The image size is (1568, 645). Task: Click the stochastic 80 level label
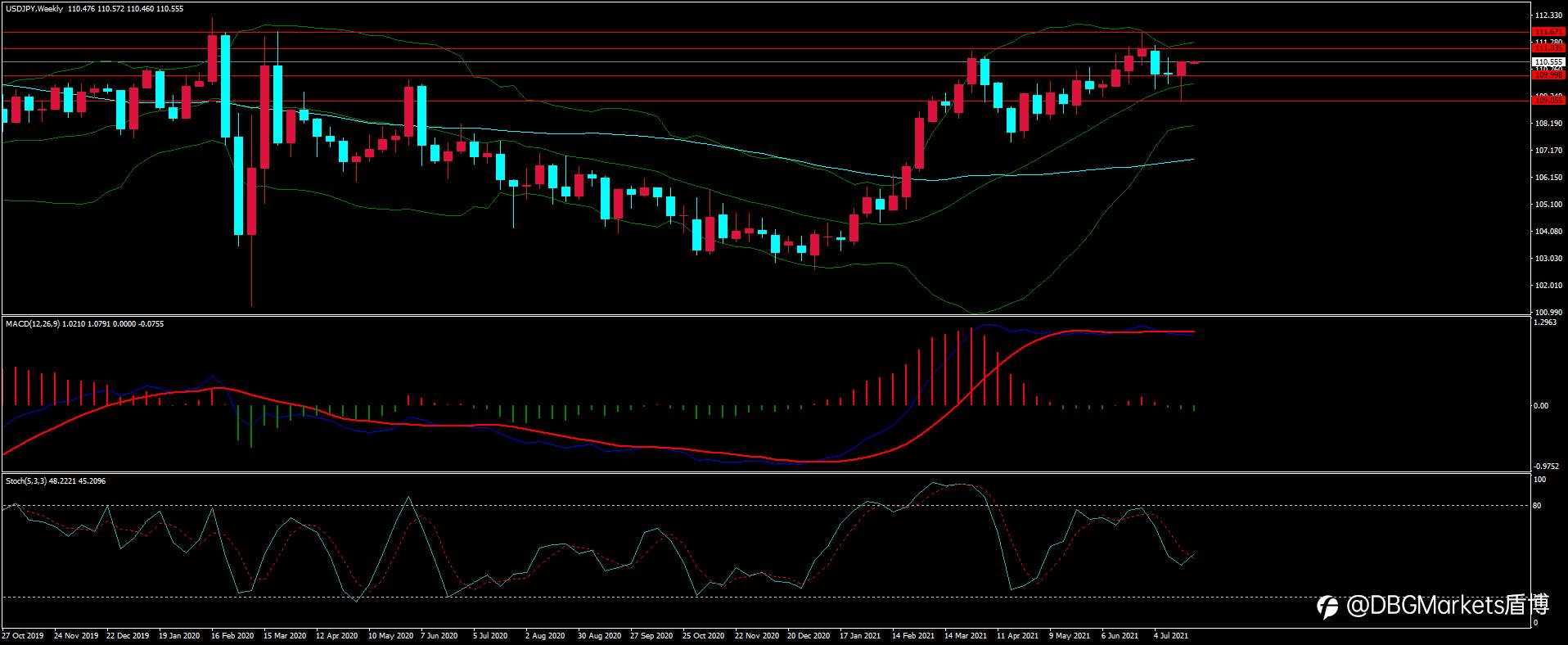tap(1537, 506)
